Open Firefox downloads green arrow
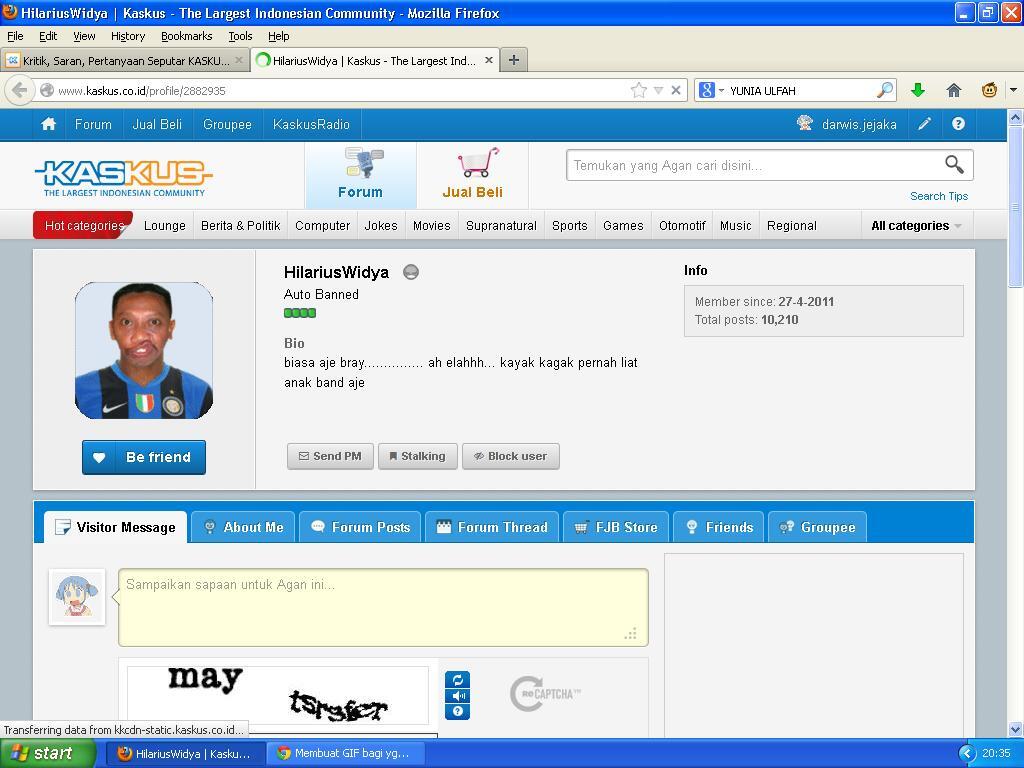The image size is (1024, 768). [918, 90]
